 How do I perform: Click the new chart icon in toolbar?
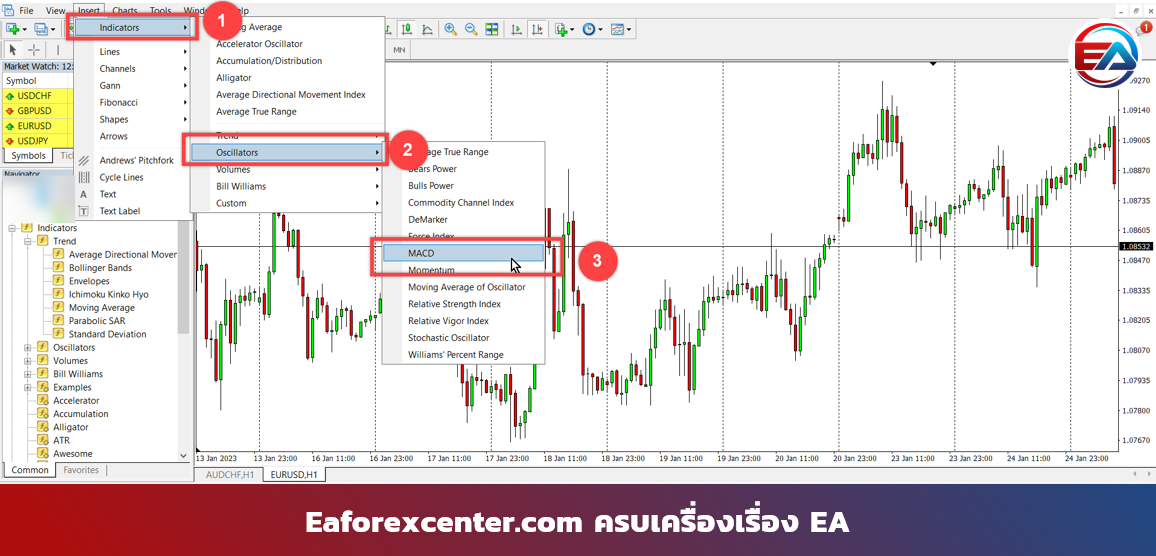[13, 29]
